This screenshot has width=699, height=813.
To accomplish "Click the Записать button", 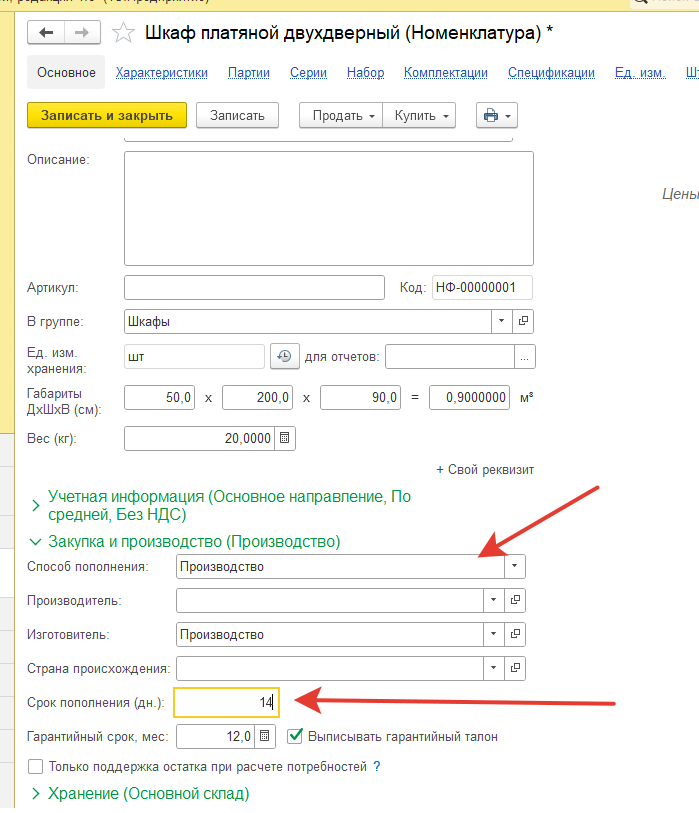I will pos(237,115).
